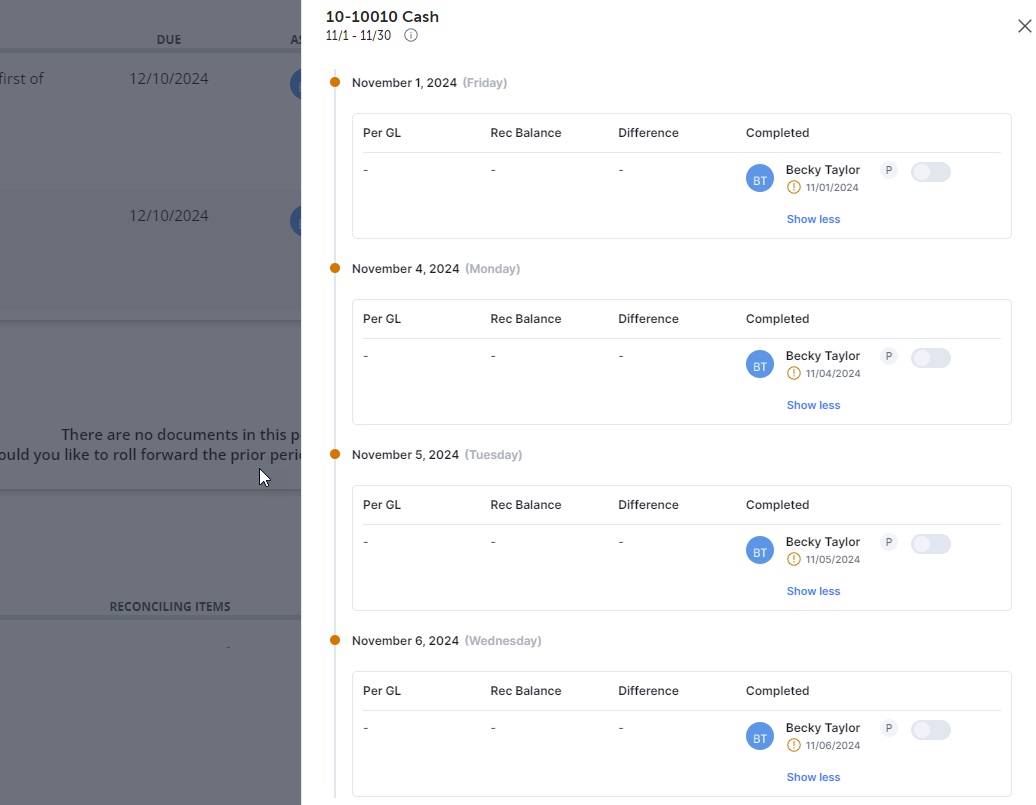This screenshot has height=805, width=1036.
Task: Click the warning icon next to 11/01/2024
Action: [794, 187]
